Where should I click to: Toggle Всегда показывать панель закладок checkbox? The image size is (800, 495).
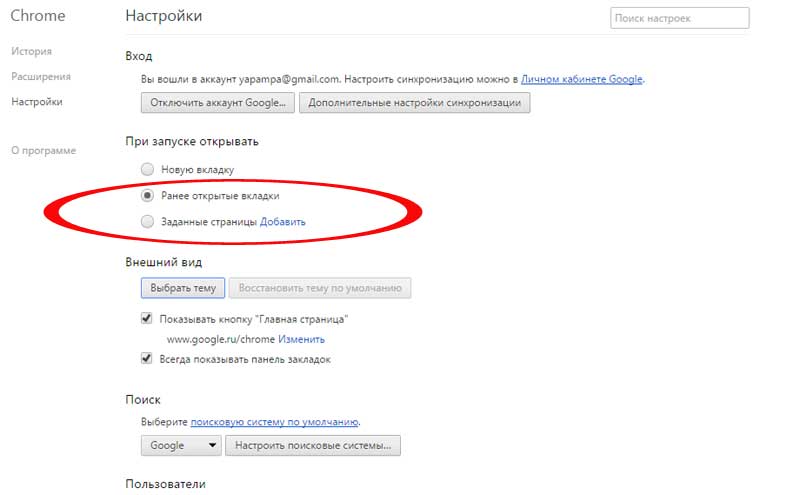146,359
